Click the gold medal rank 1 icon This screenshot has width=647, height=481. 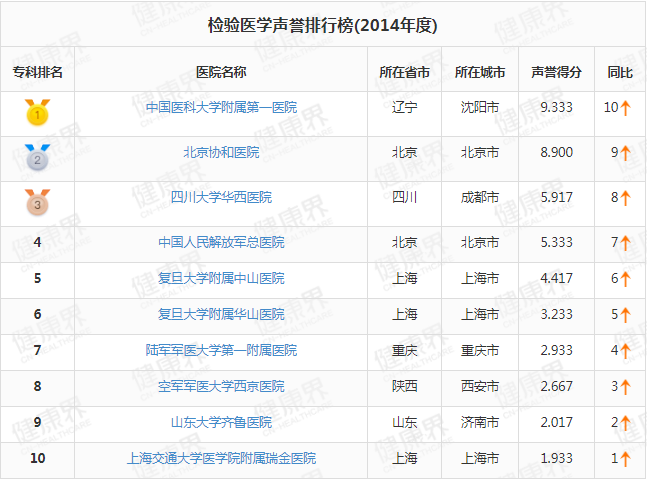click(x=37, y=112)
